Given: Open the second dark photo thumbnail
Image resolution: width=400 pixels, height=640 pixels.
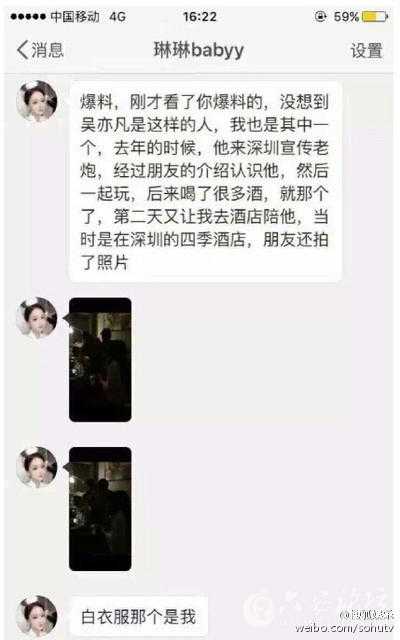Looking at the screenshot, I should [x=100, y=509].
